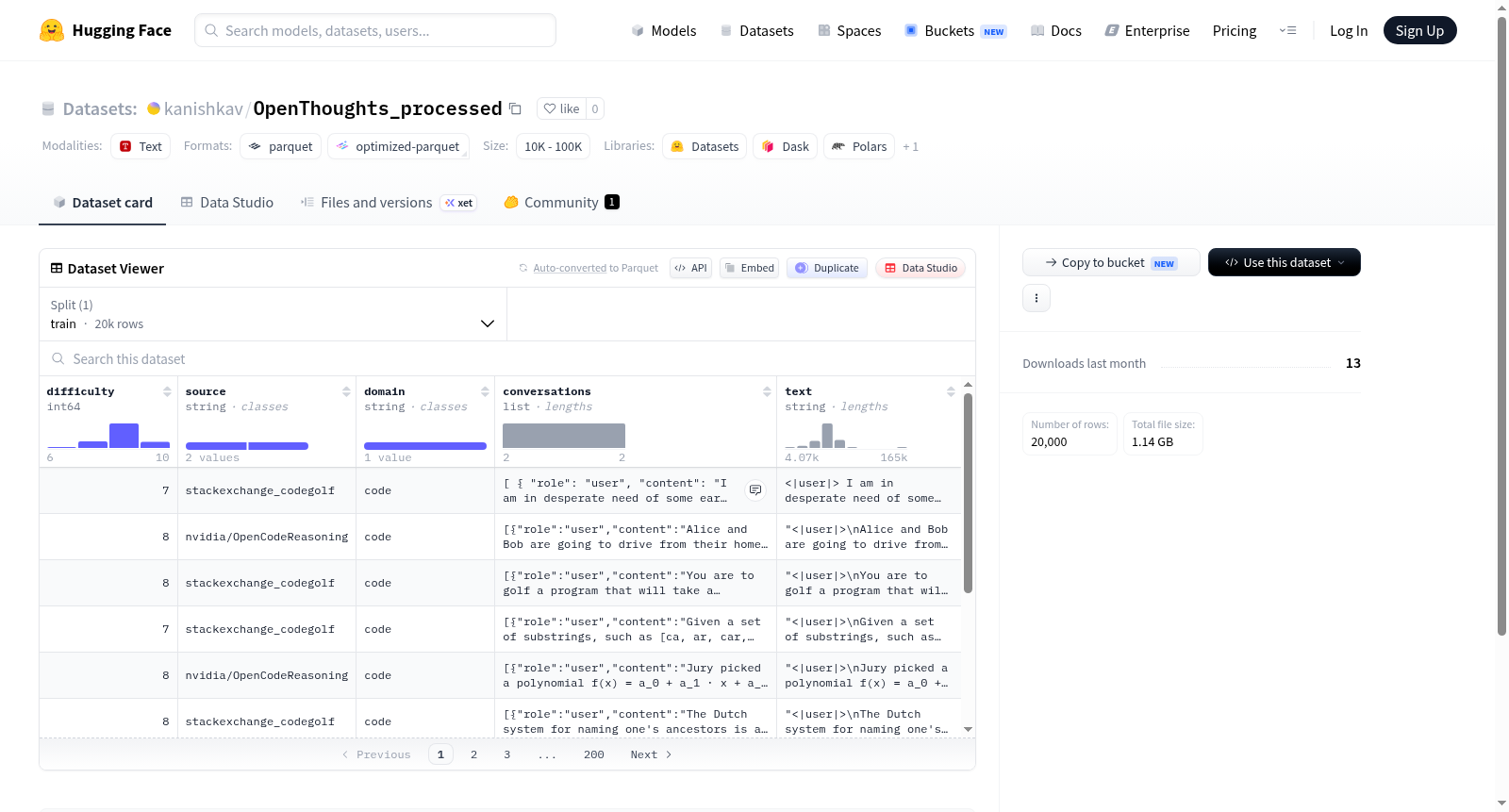The height and width of the screenshot is (812, 1509).
Task: Click the Duplicate button
Action: [x=827, y=268]
